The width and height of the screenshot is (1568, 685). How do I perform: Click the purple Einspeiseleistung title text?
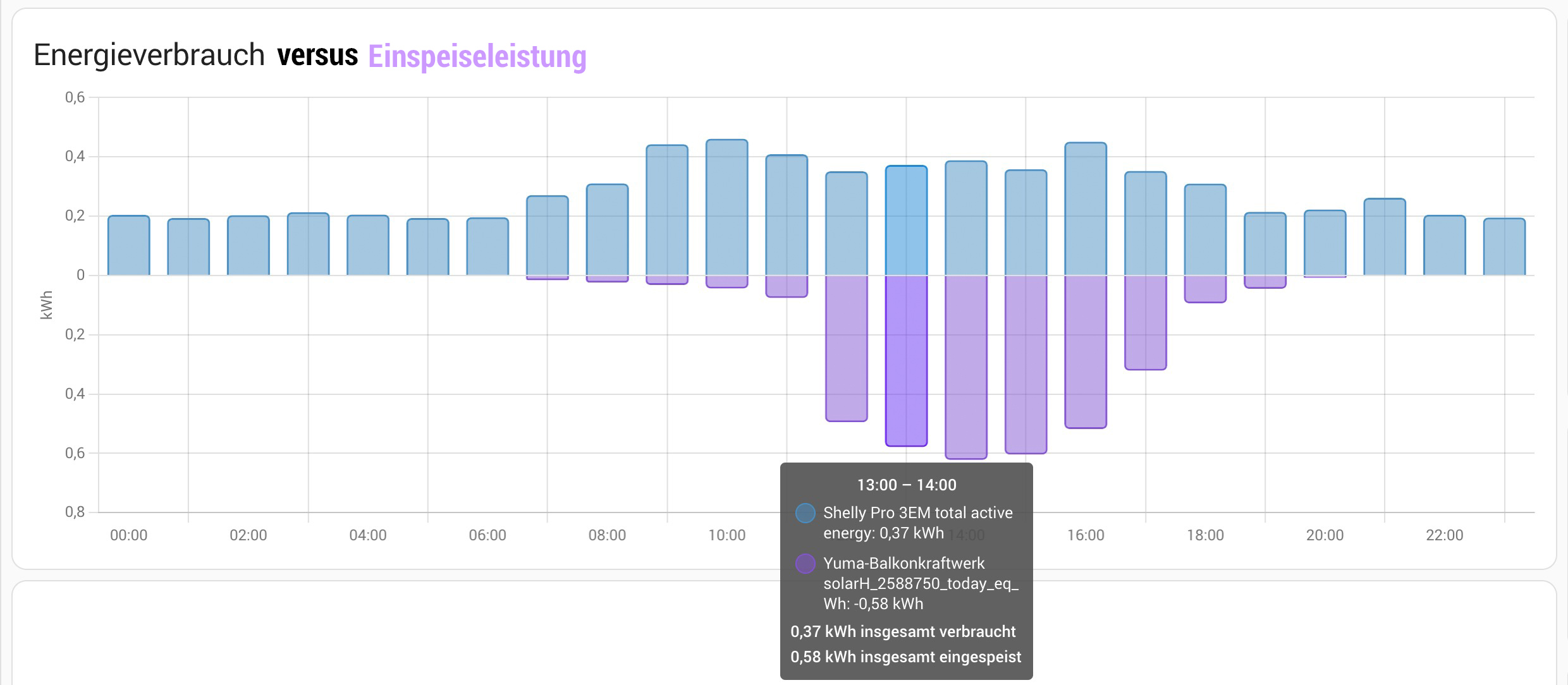click(477, 56)
